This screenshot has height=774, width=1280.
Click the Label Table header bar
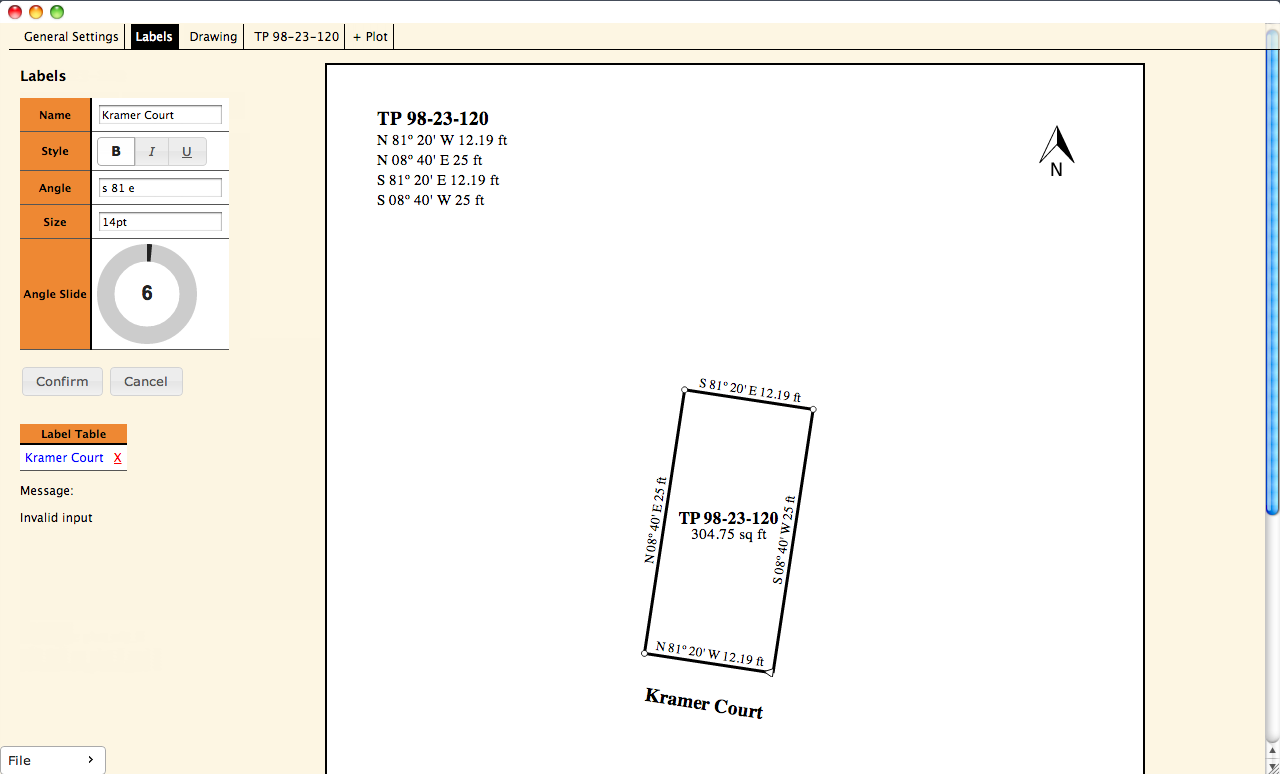pos(73,434)
